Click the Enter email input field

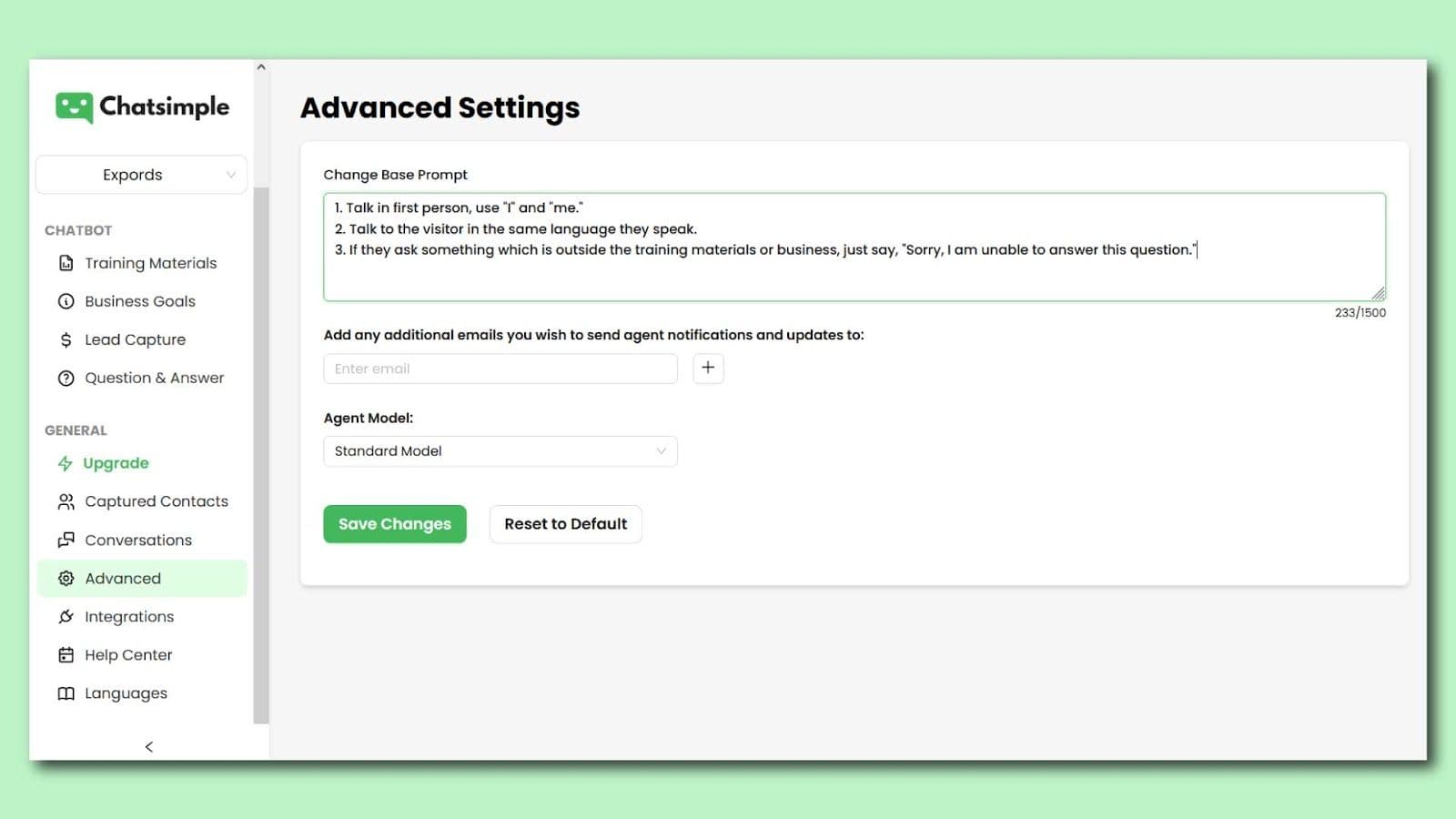pyautogui.click(x=500, y=369)
